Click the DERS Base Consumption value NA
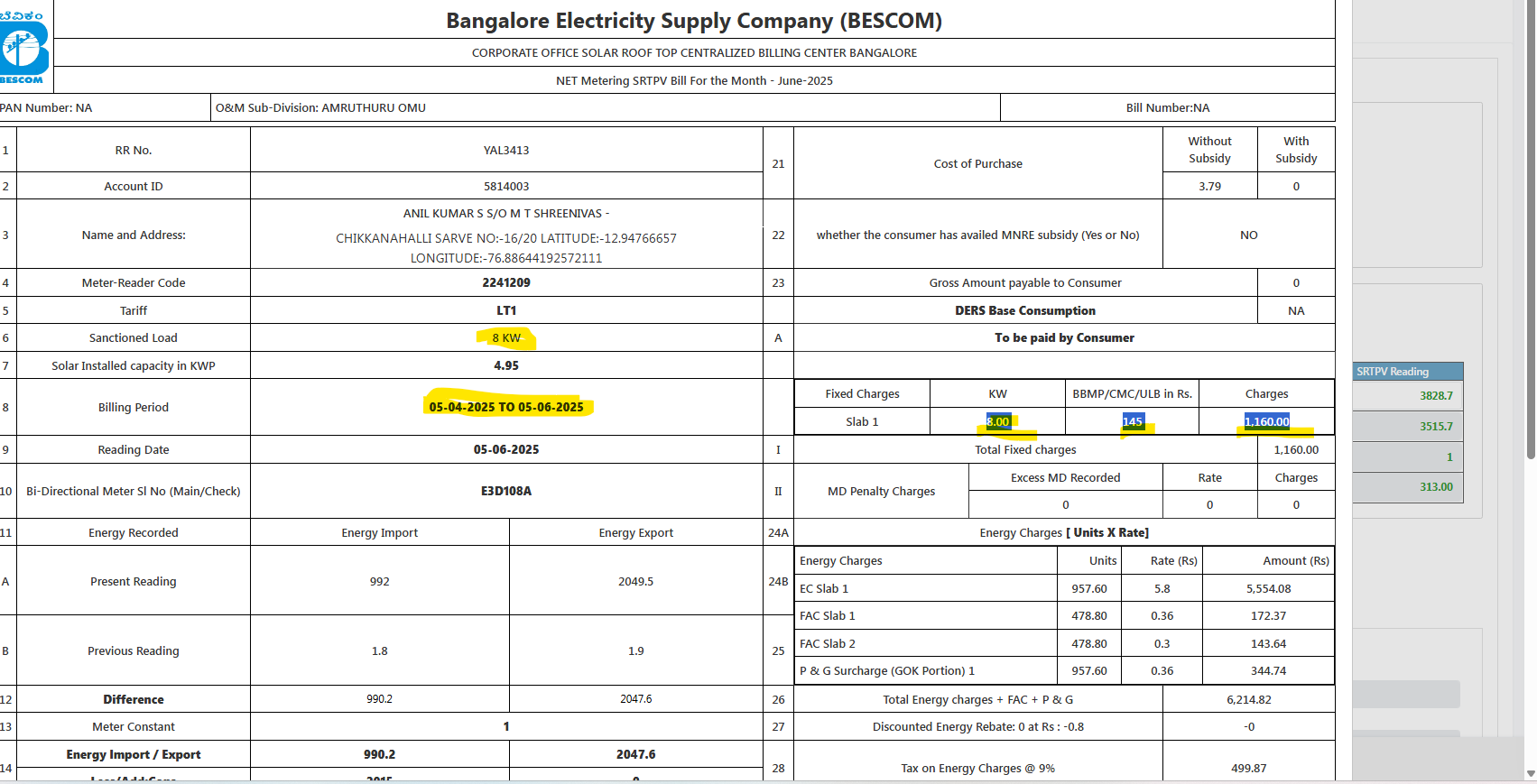Viewport: 1537px width, 784px height. (x=1296, y=311)
